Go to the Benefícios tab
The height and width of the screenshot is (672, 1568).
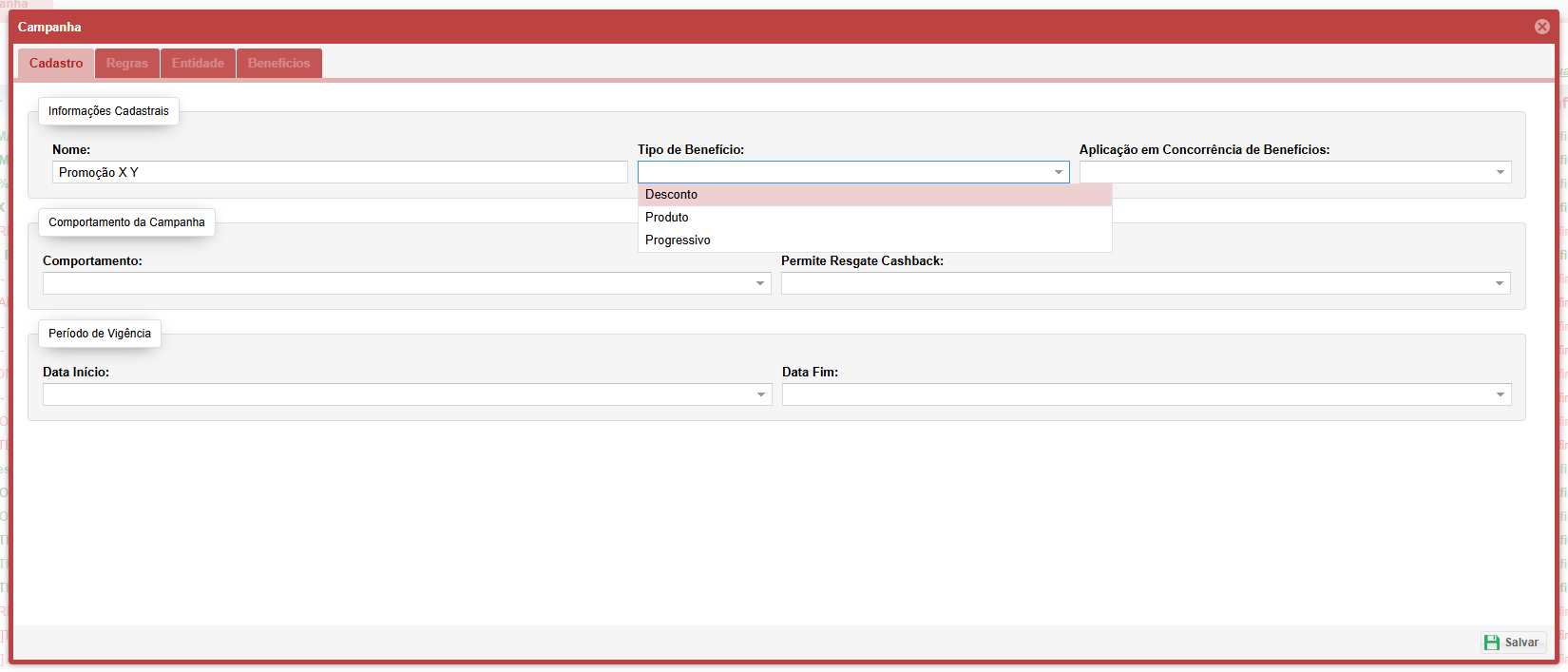[x=278, y=64]
